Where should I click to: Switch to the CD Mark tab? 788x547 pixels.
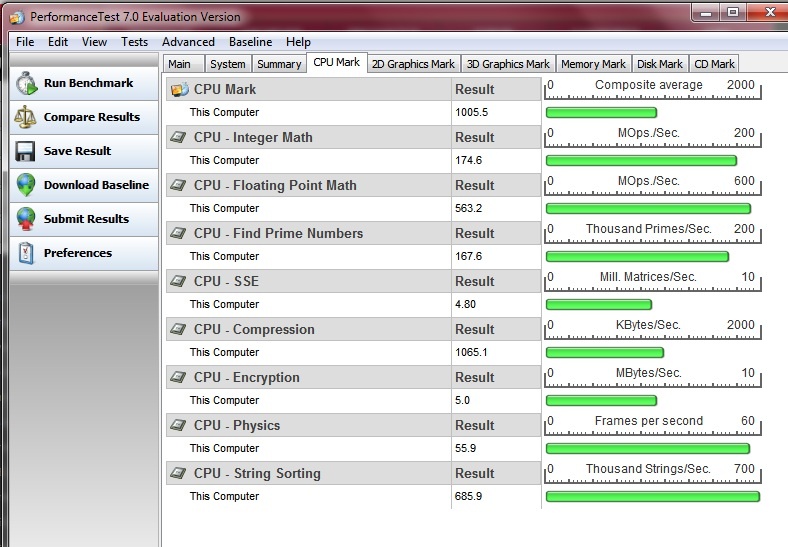pos(714,64)
